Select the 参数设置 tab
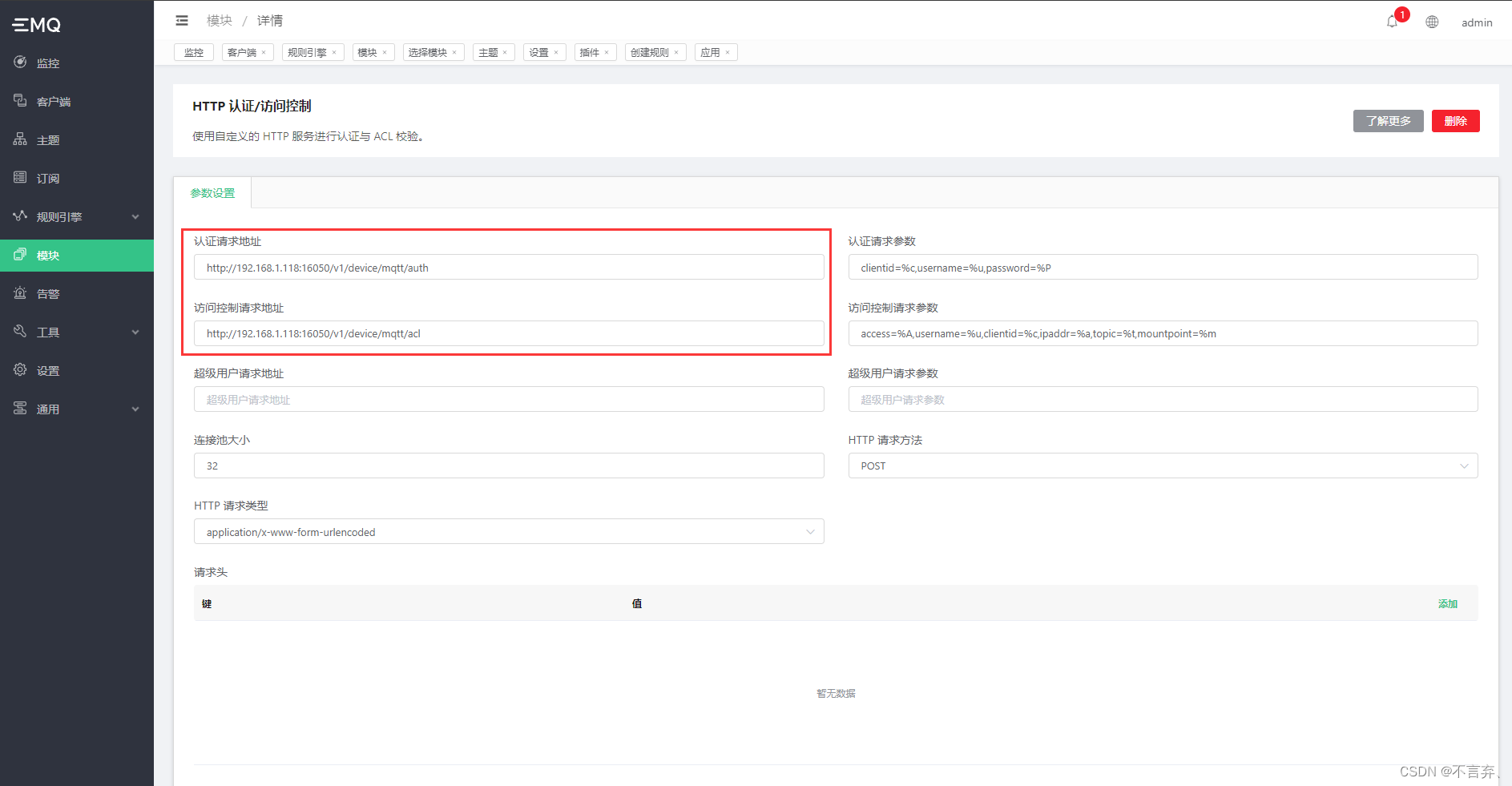This screenshot has width=1512, height=786. (x=212, y=193)
